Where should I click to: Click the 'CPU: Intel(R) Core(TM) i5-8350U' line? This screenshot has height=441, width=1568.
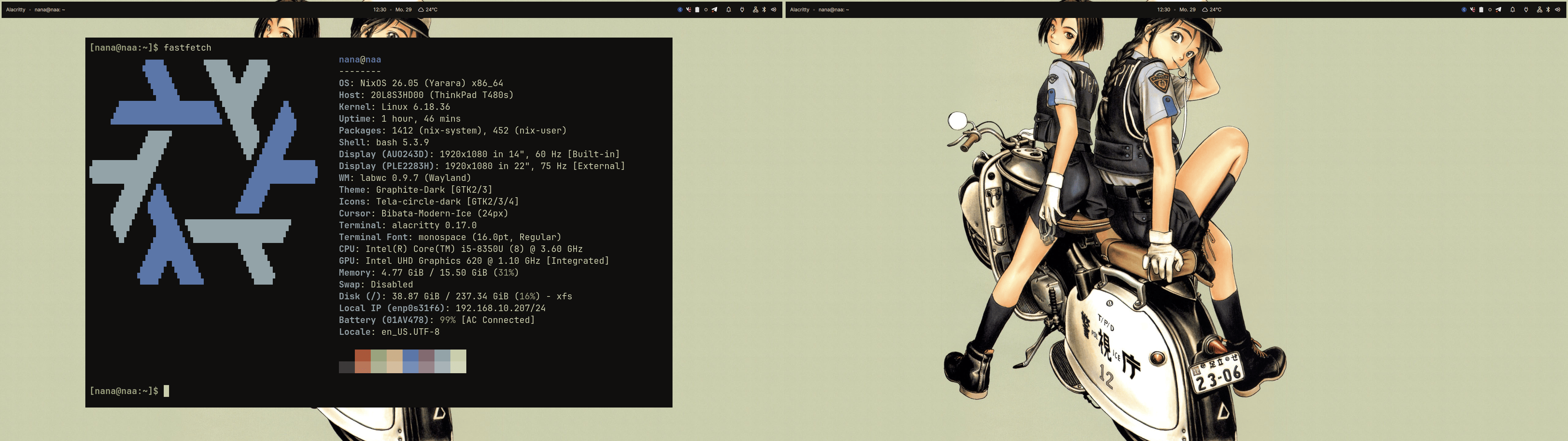click(461, 249)
